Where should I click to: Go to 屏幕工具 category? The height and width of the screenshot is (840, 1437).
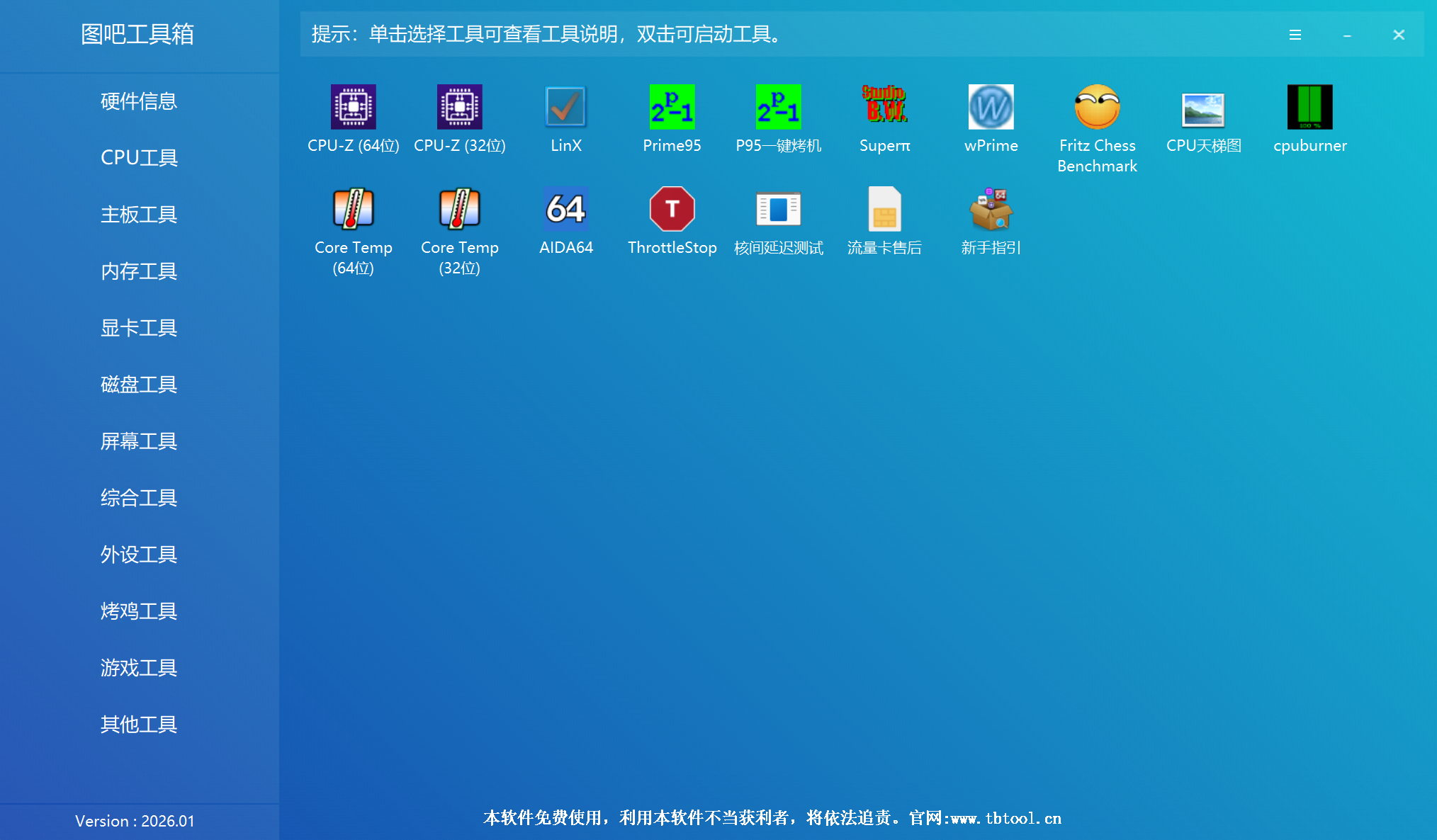pyautogui.click(x=139, y=441)
